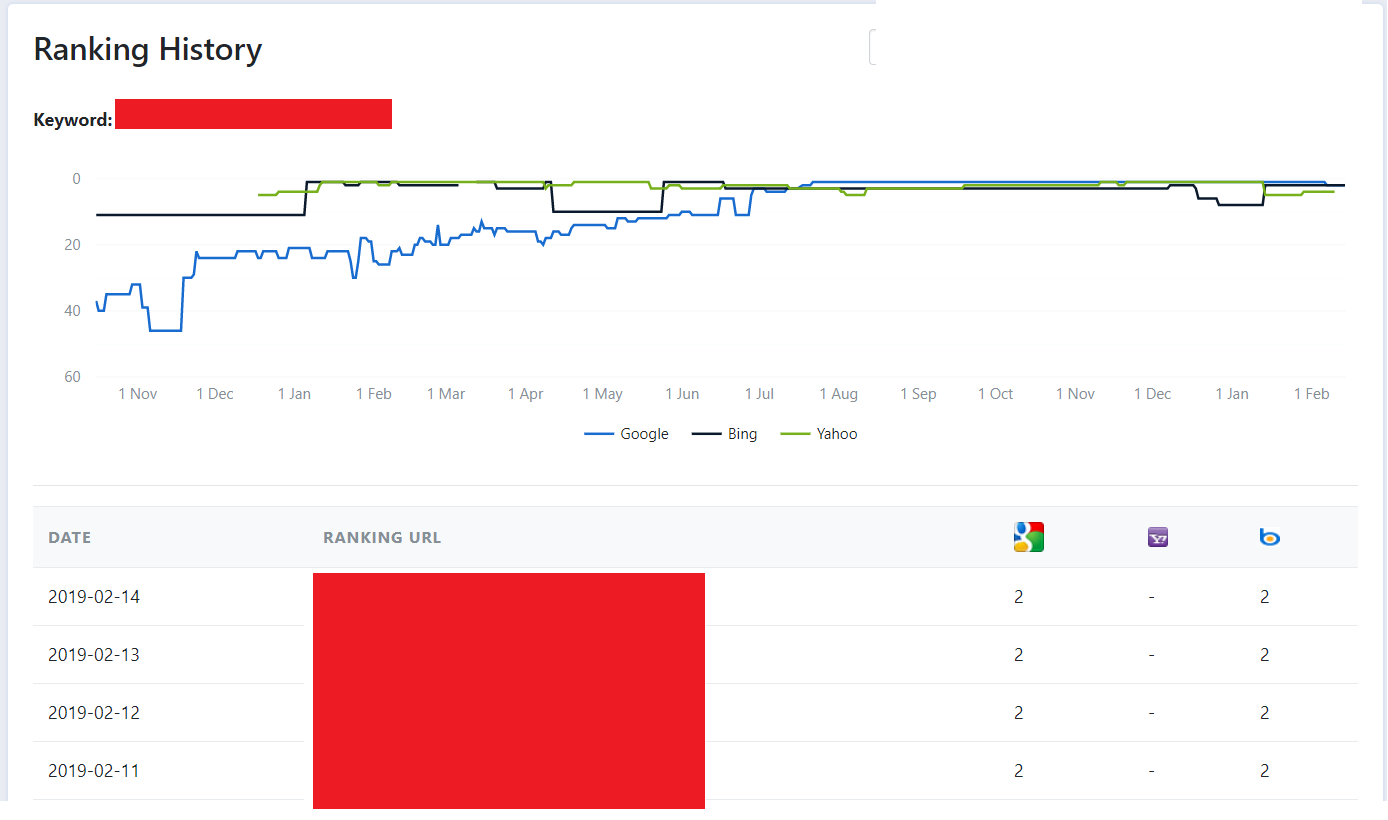Select the 2019-02-13 date row
The height and width of the screenshot is (820, 1388).
coord(695,655)
